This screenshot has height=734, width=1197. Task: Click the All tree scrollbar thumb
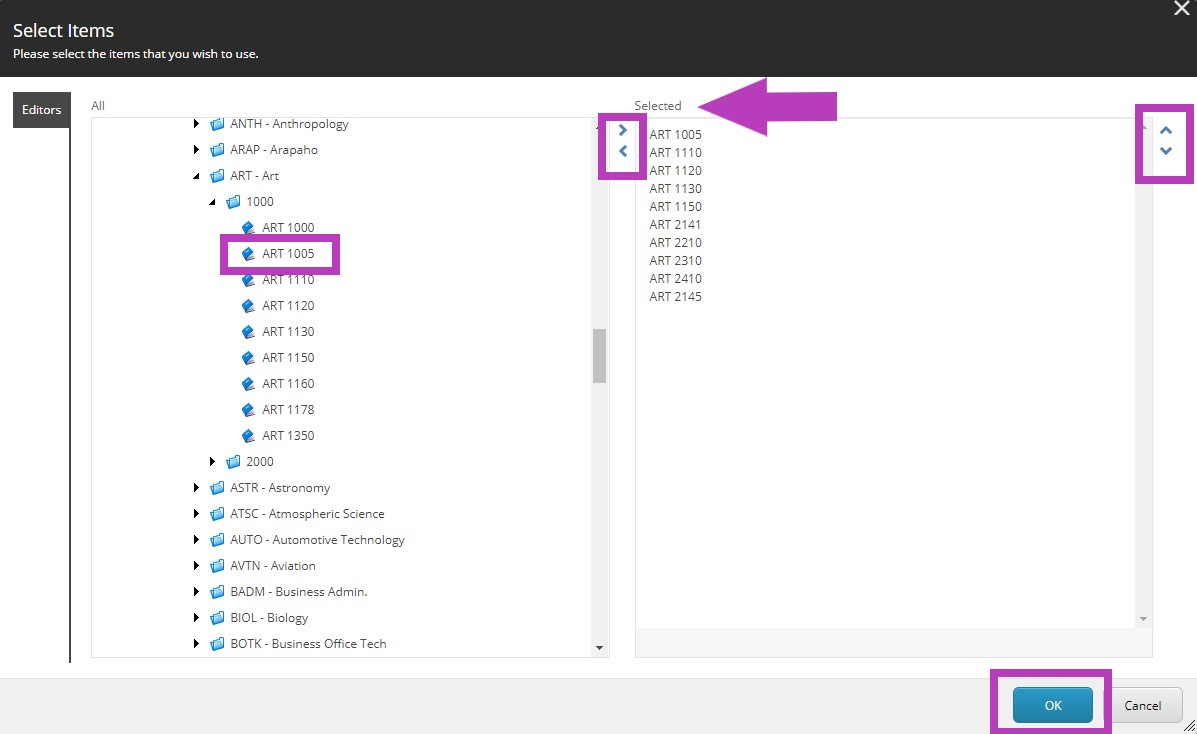(x=599, y=356)
